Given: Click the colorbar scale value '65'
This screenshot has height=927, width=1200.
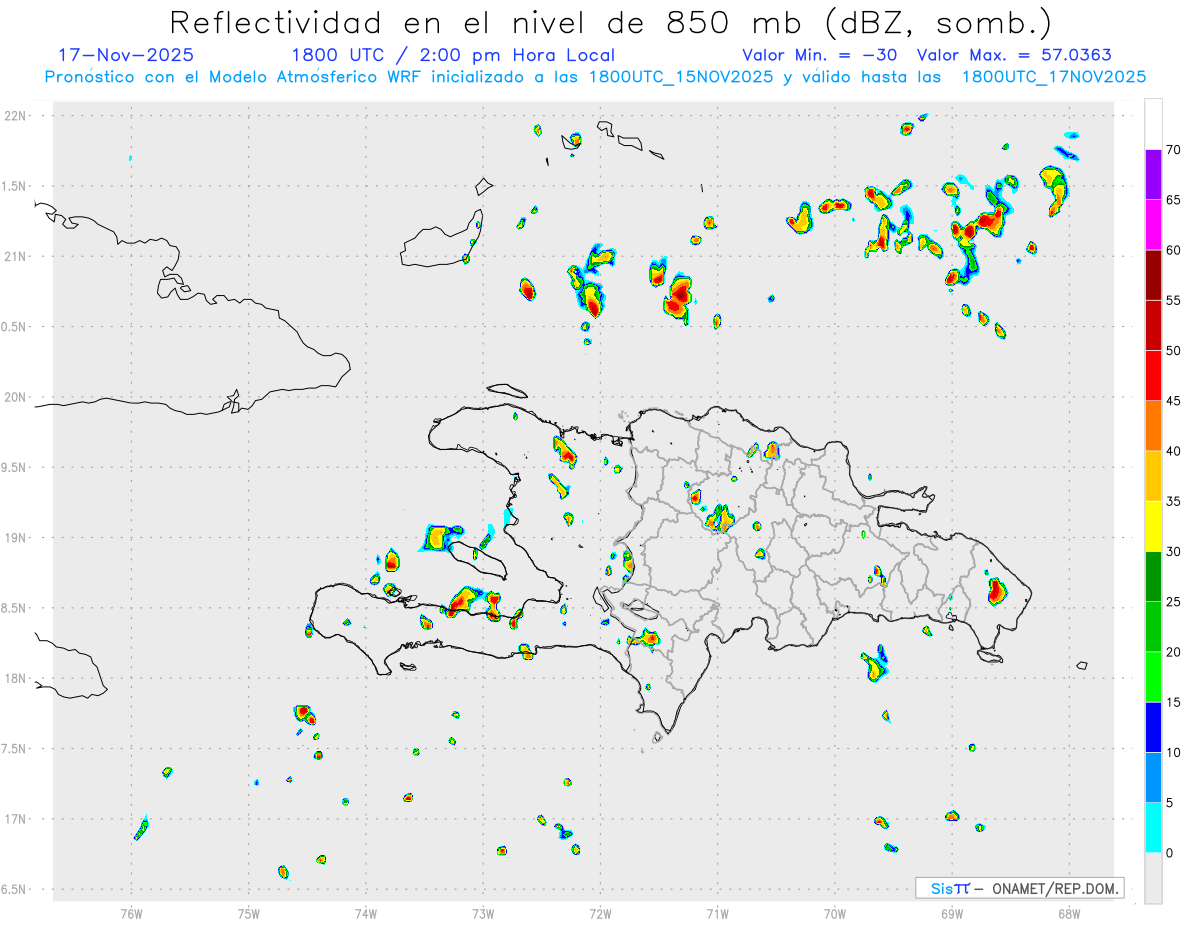Looking at the screenshot, I should [1174, 200].
